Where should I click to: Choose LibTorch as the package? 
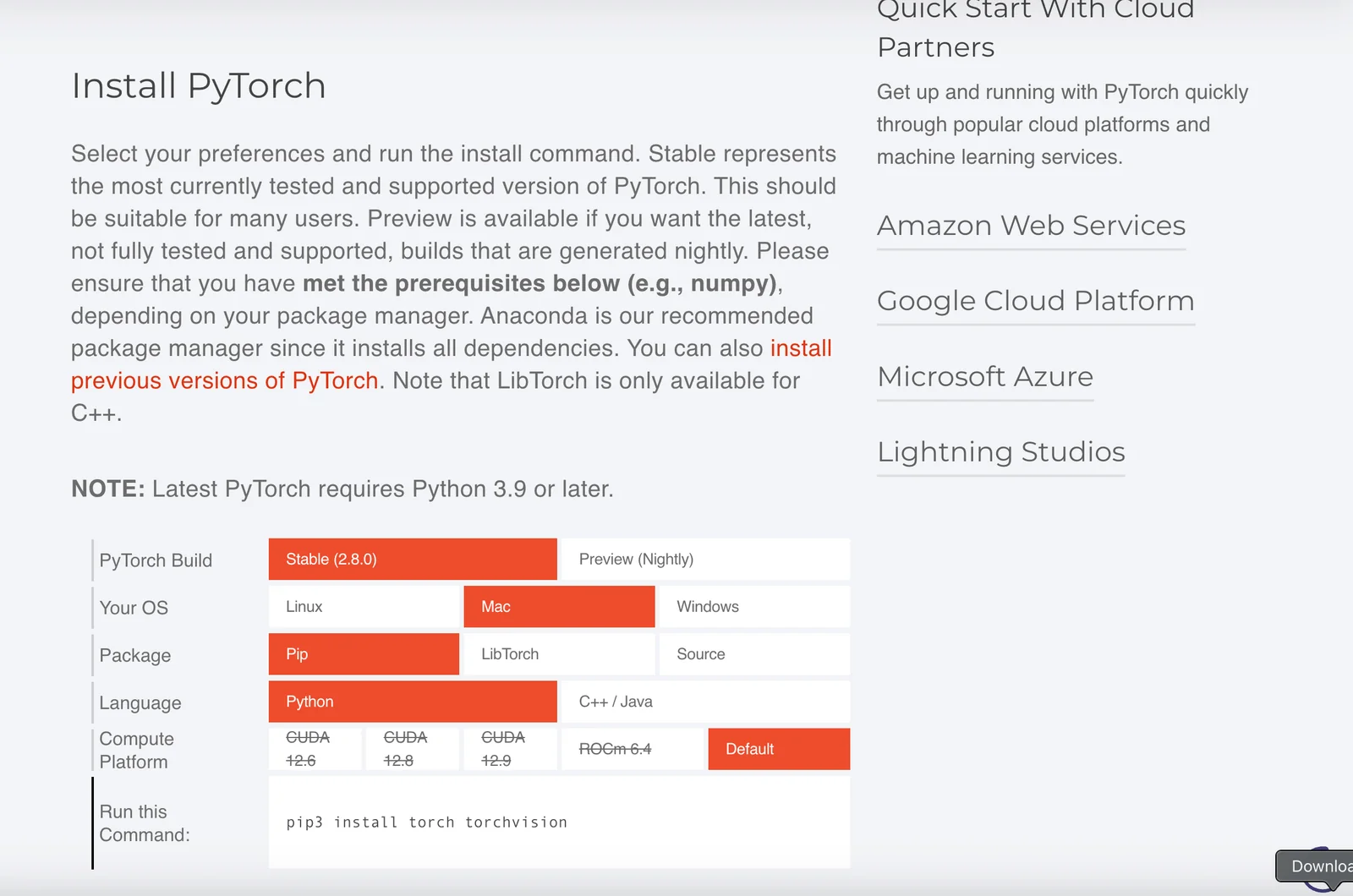coord(559,654)
